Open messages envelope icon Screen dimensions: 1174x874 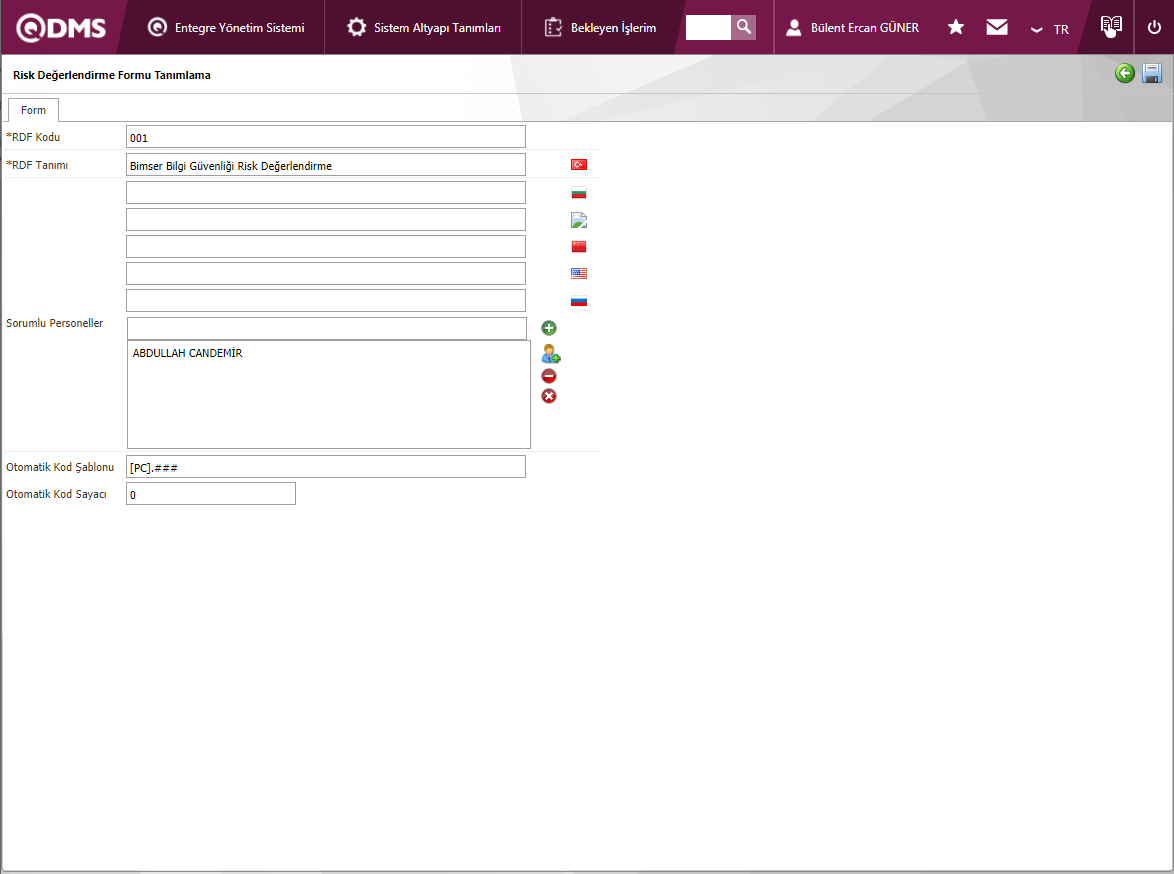pos(997,27)
